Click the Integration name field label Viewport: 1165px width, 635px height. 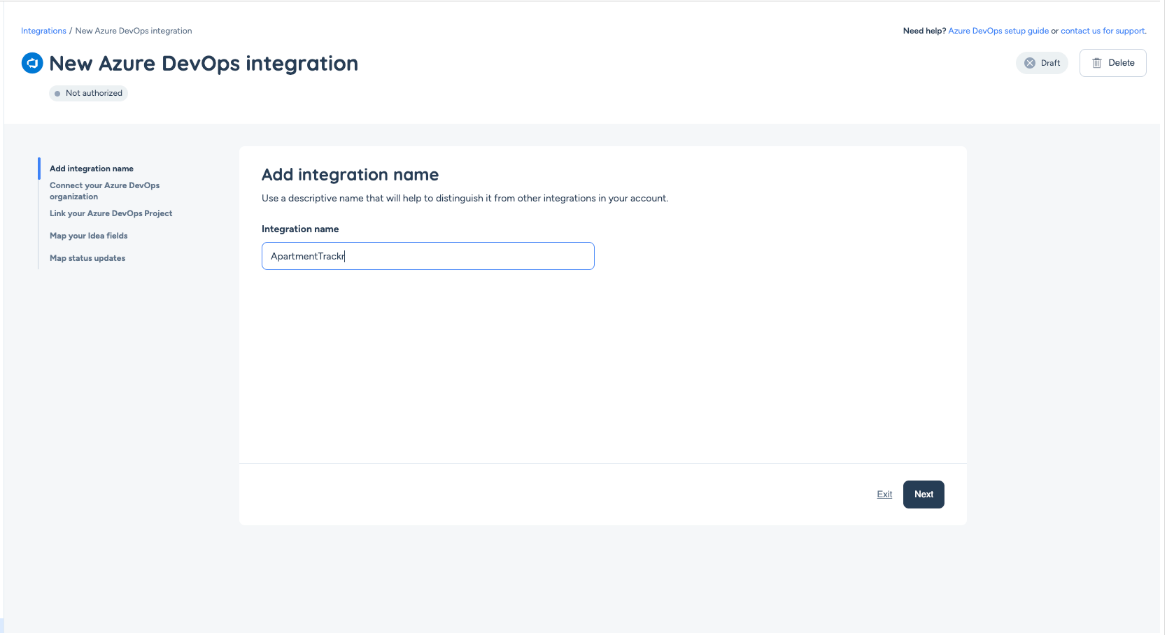(x=300, y=229)
